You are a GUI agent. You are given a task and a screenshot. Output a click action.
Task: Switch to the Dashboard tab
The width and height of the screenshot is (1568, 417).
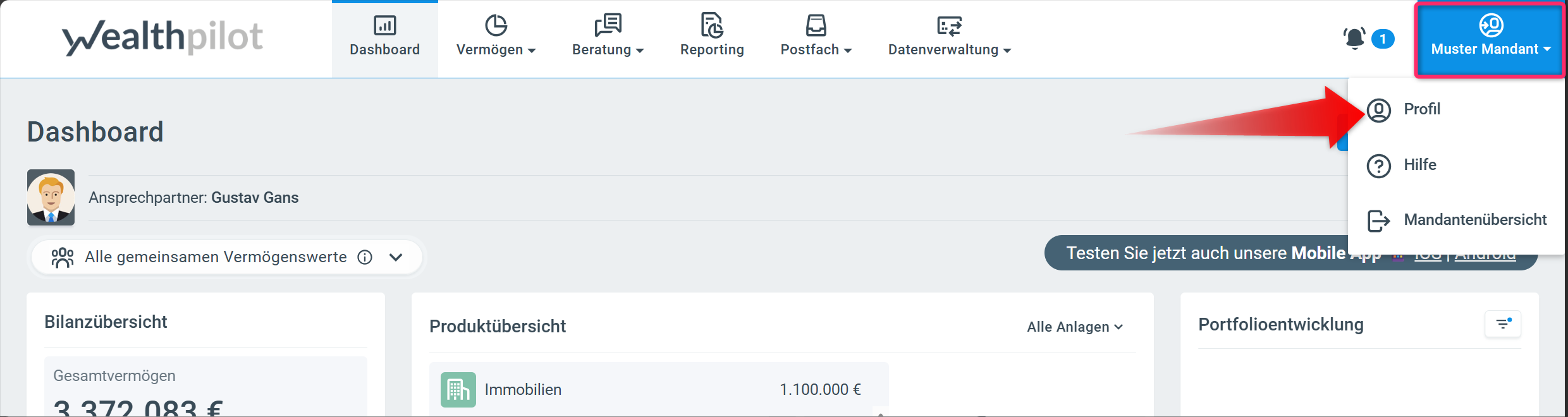[384, 38]
